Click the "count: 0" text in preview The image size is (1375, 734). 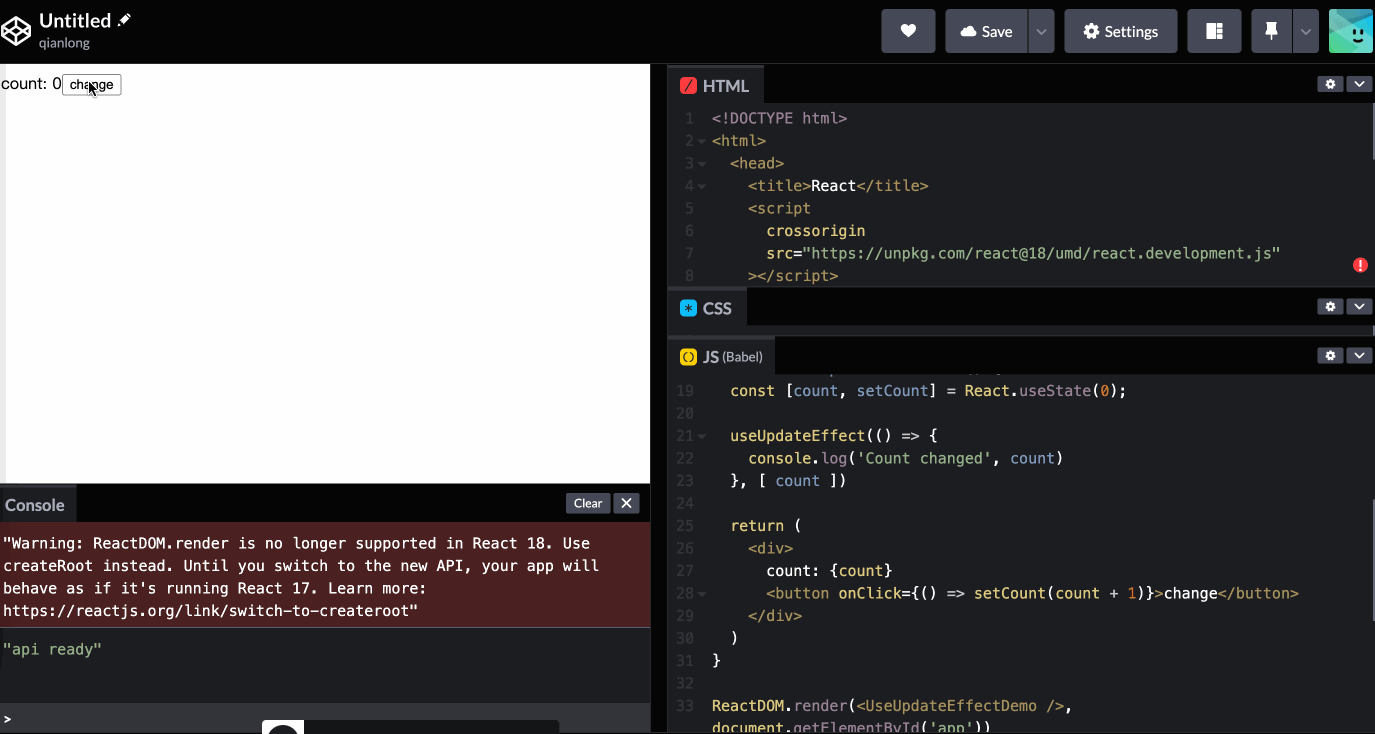click(x=31, y=84)
